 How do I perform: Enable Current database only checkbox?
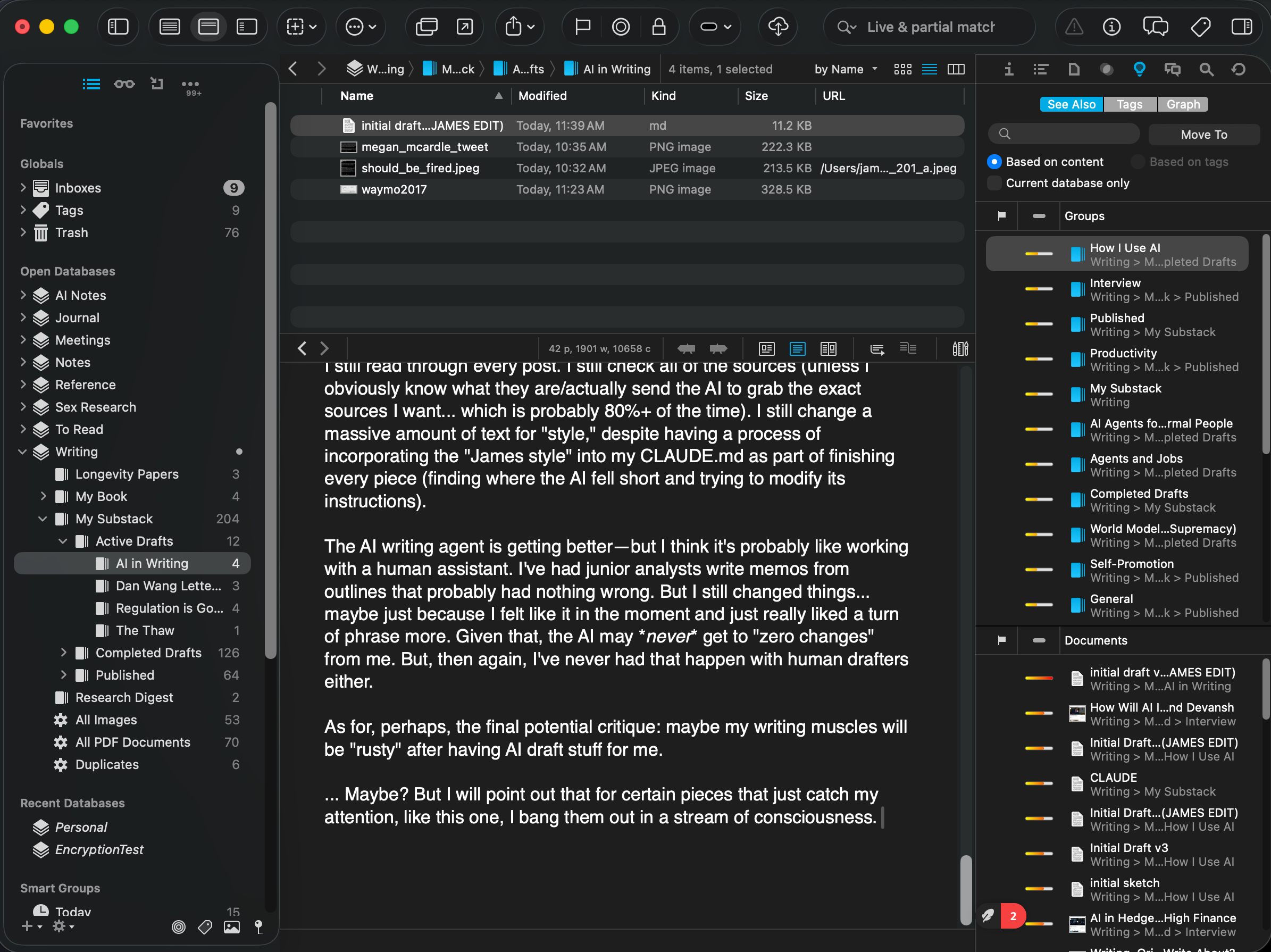coord(994,183)
